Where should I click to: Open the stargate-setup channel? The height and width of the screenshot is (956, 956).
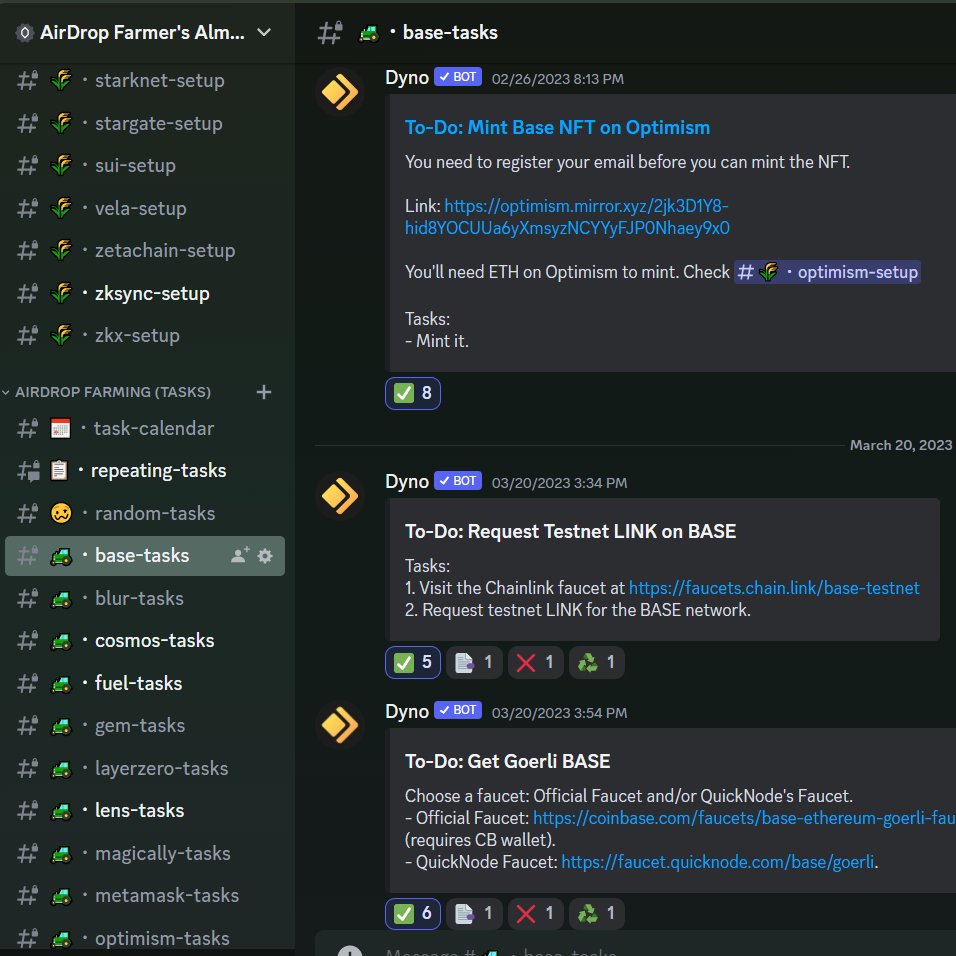pyautogui.click(x=145, y=123)
